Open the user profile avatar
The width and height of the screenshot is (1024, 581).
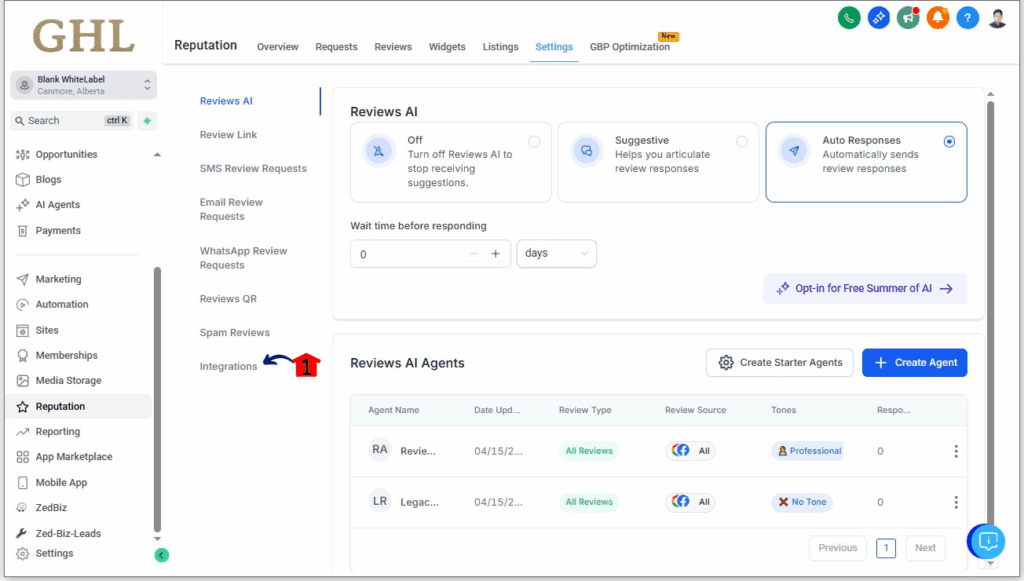[x=997, y=18]
